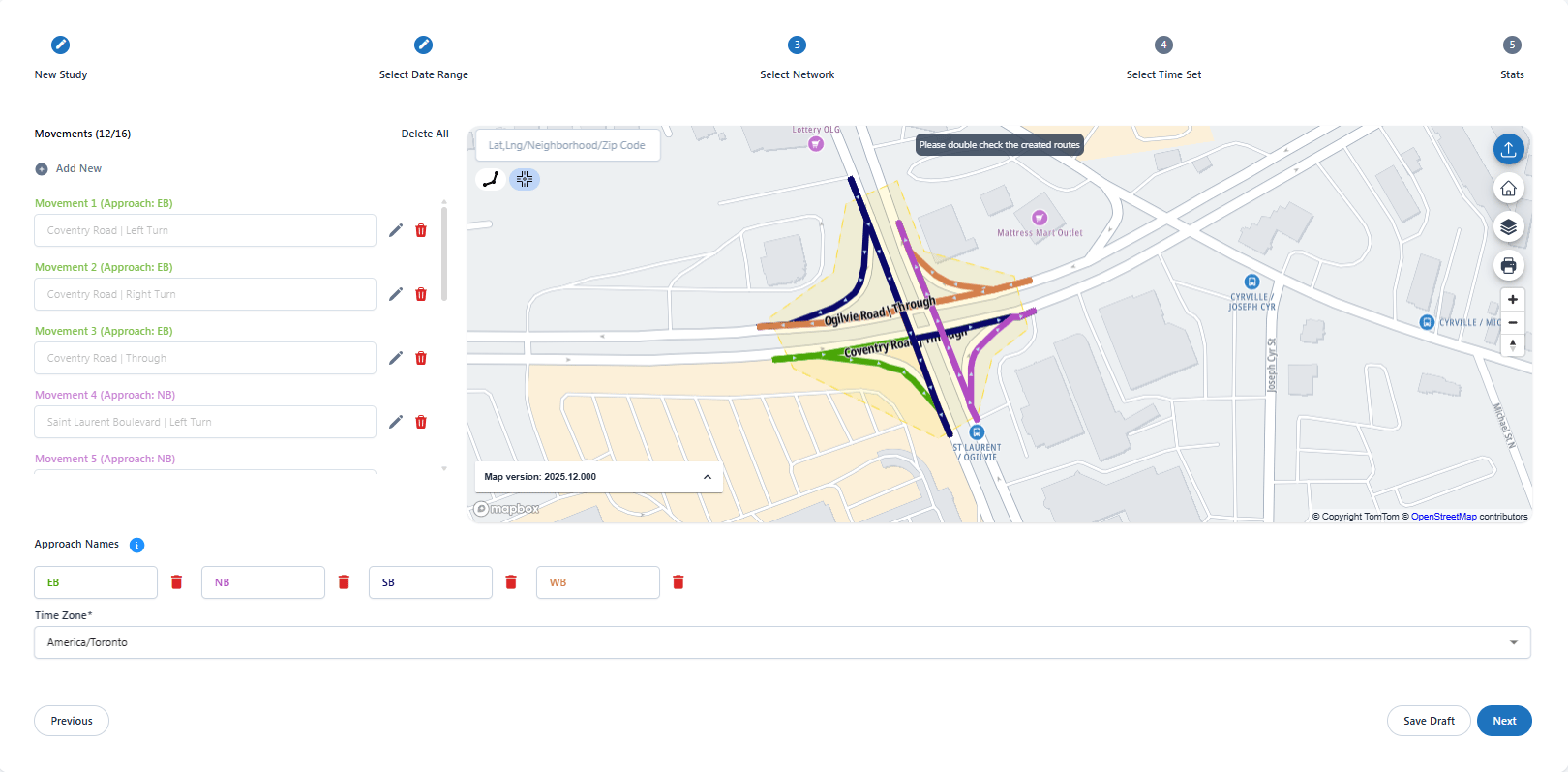Screen dimensions: 1568x772
Task: Go to Stats step 5
Action: tap(1512, 45)
